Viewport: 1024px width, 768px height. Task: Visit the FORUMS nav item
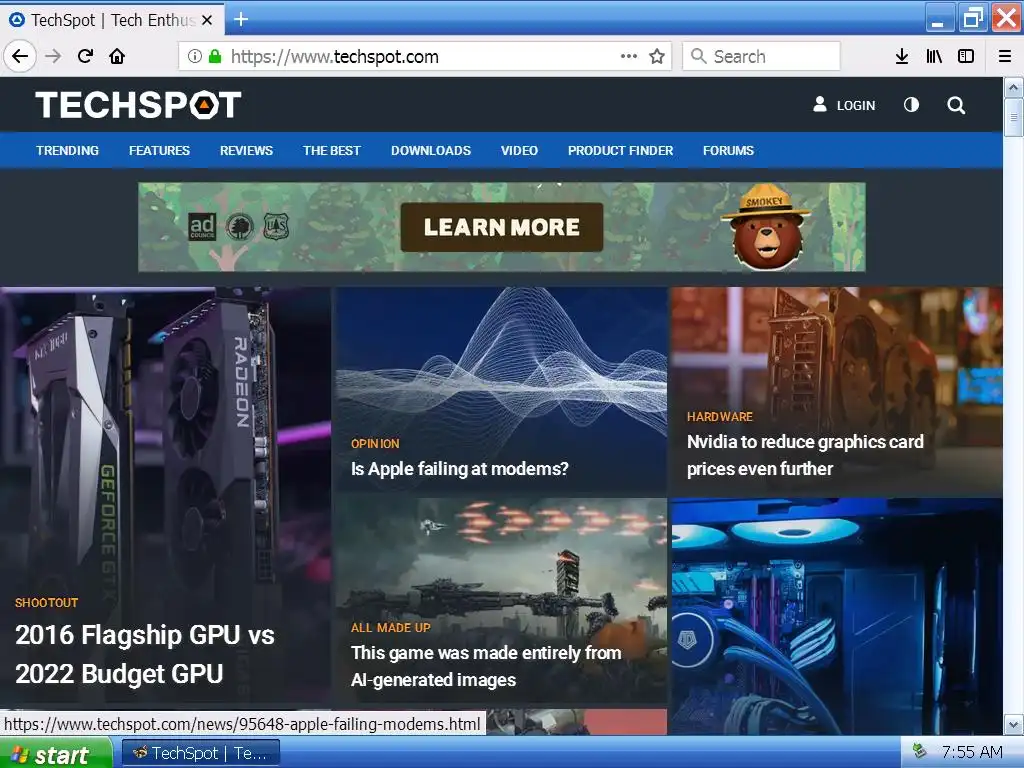728,151
